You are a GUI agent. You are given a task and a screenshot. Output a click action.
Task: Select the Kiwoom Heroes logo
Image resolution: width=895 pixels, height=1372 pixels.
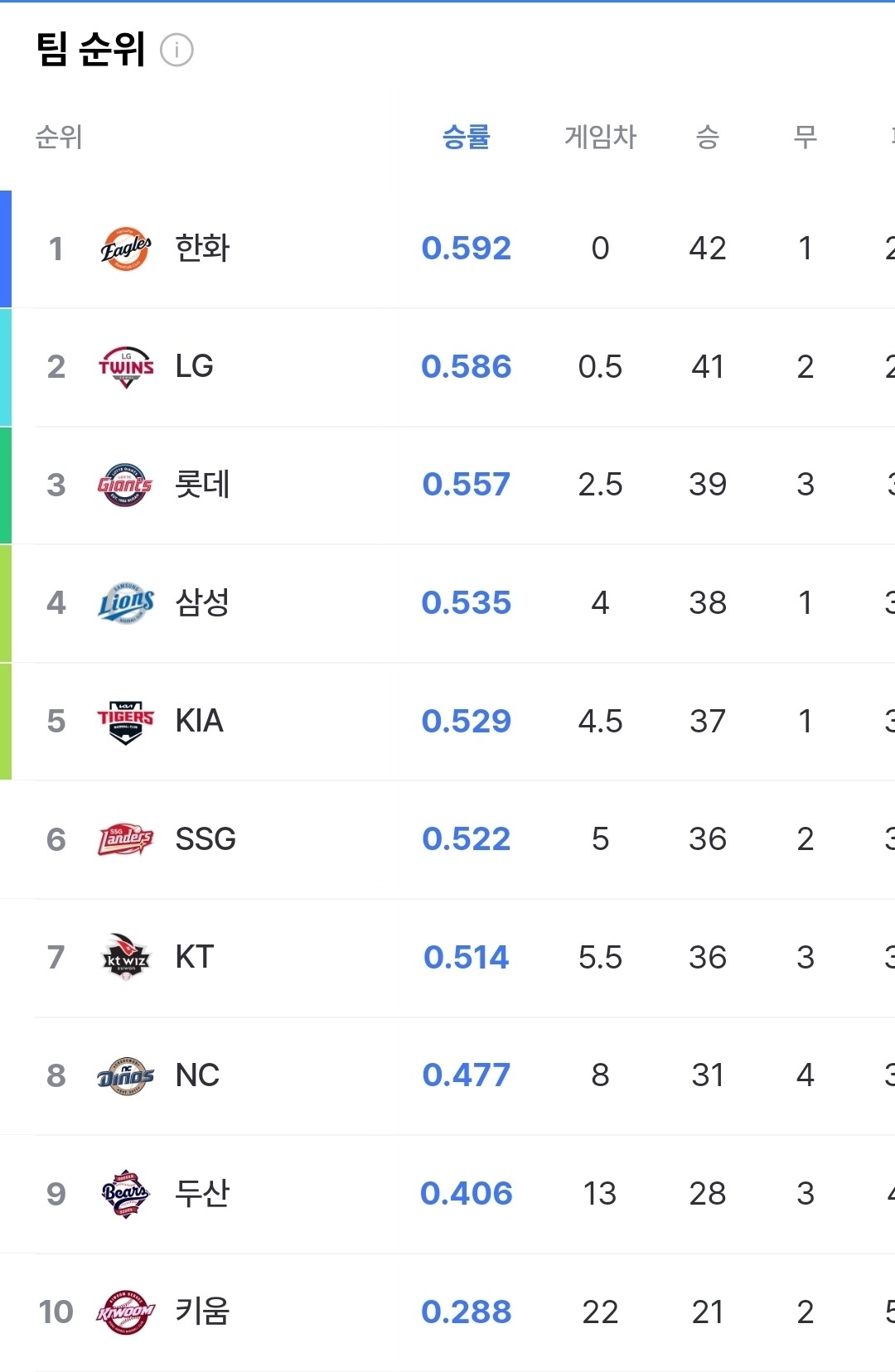coord(126,1312)
